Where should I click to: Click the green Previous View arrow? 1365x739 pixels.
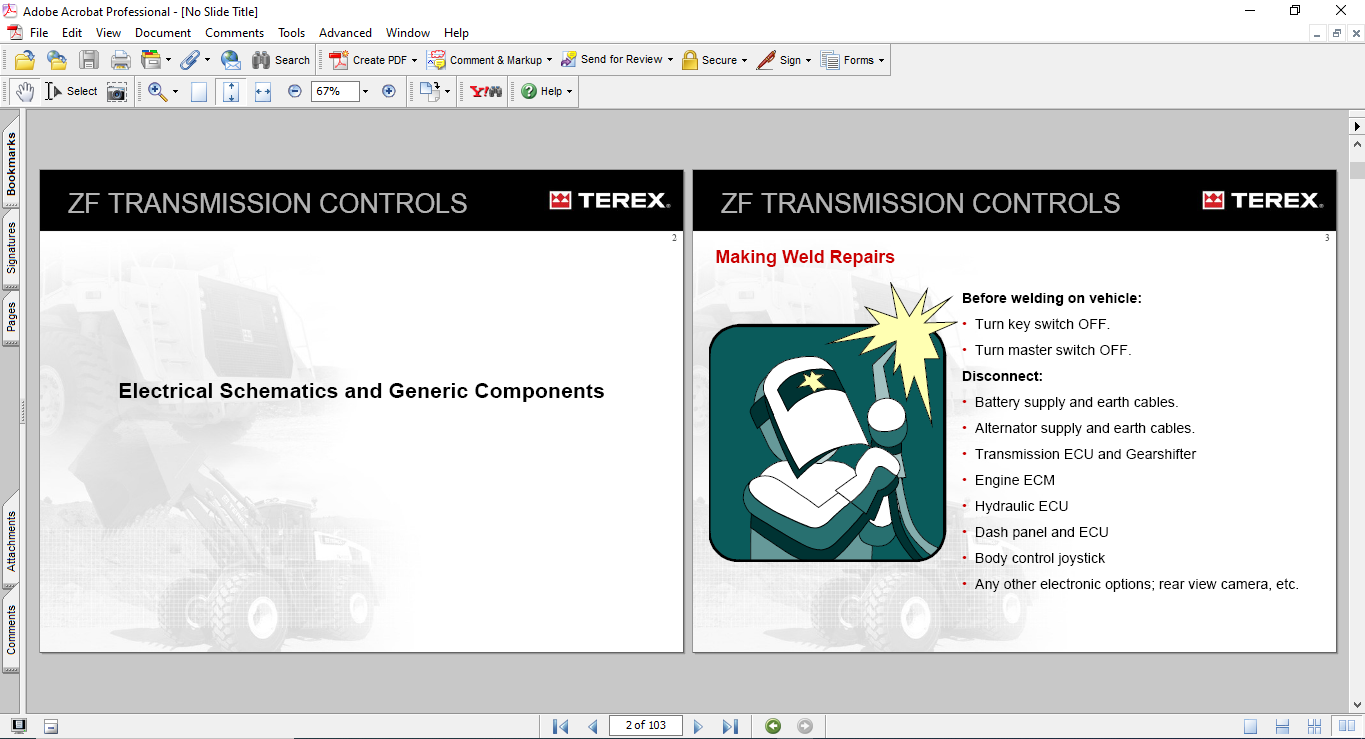pyautogui.click(x=773, y=726)
